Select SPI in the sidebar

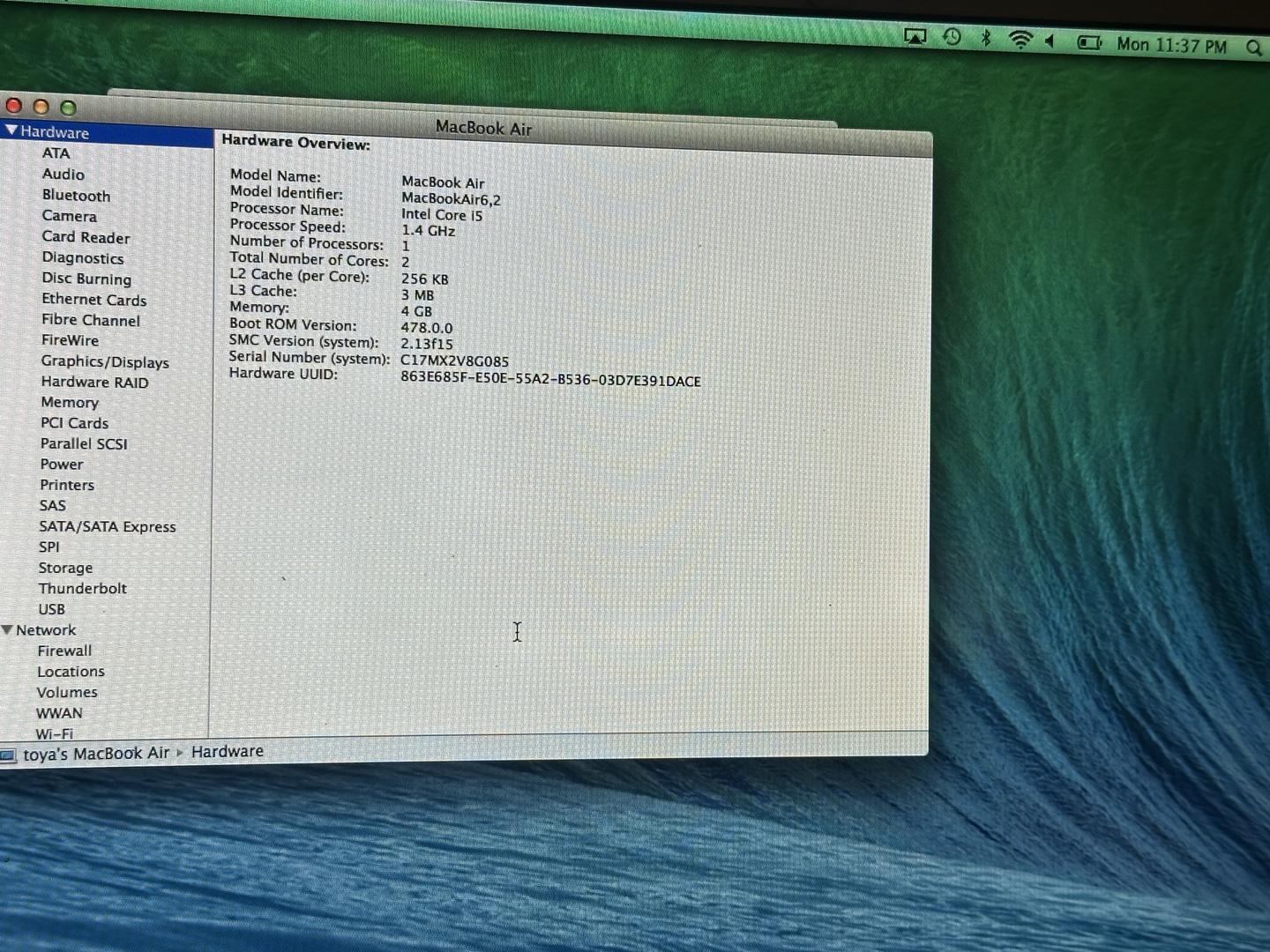point(49,547)
